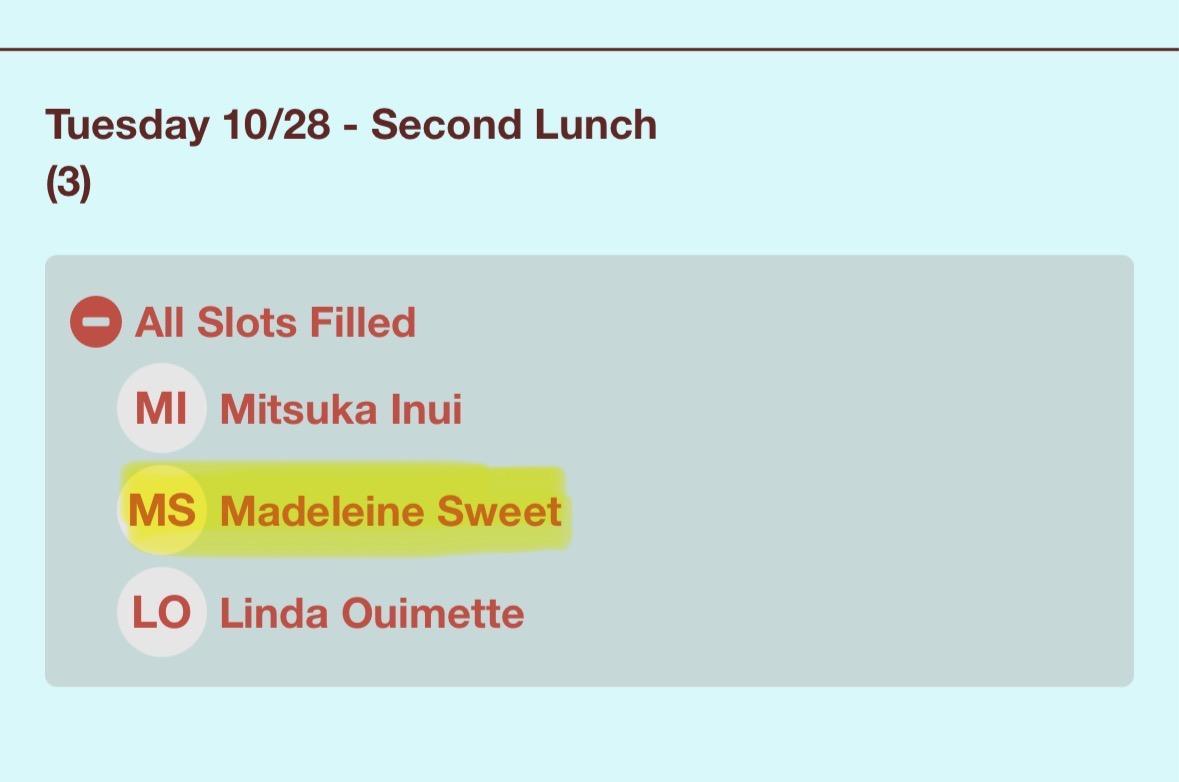Click the highlighted surname "Sweet"
Screen dimensions: 1179x782
[498, 512]
